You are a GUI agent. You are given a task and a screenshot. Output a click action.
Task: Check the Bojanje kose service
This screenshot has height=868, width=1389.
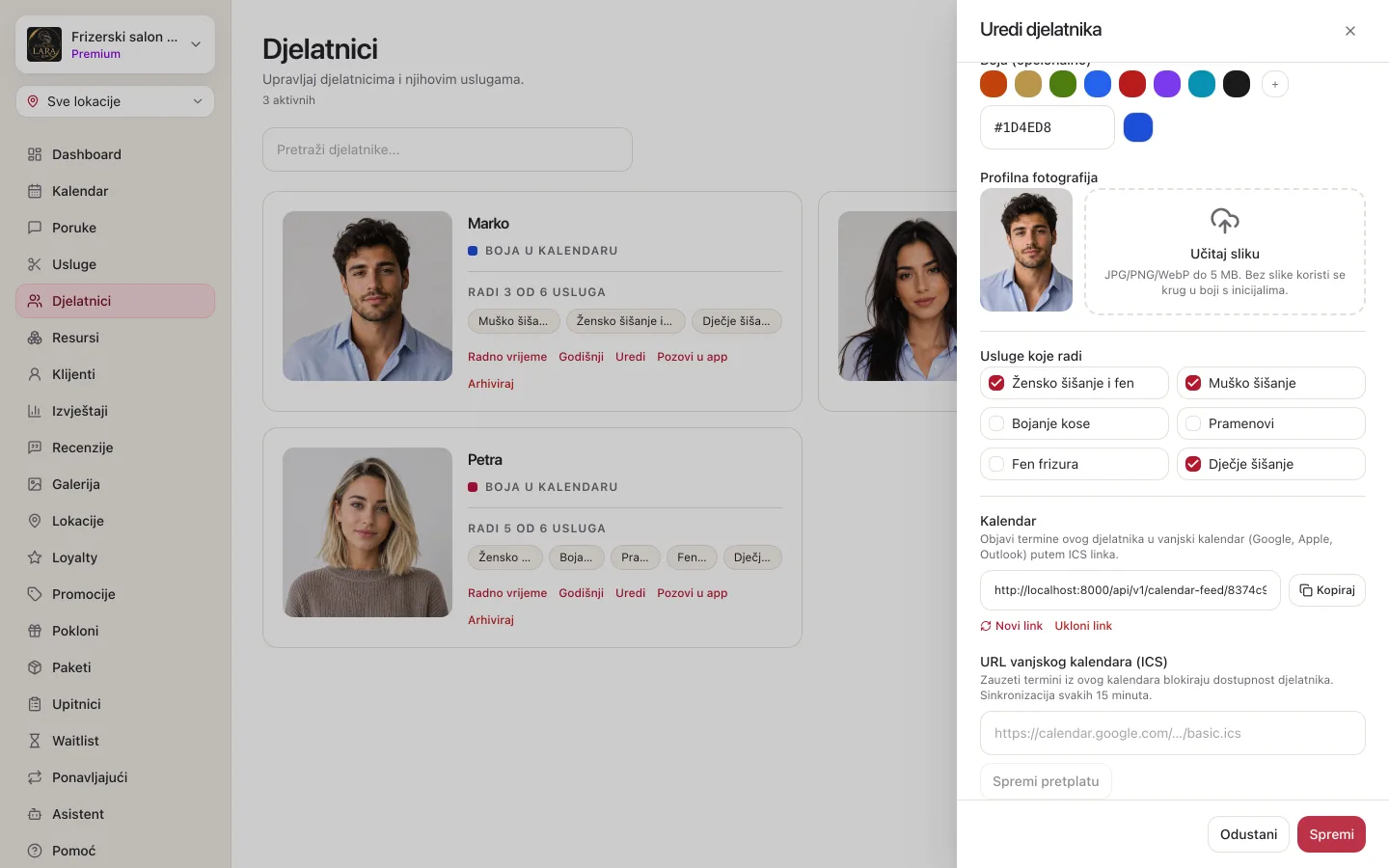pos(996,423)
